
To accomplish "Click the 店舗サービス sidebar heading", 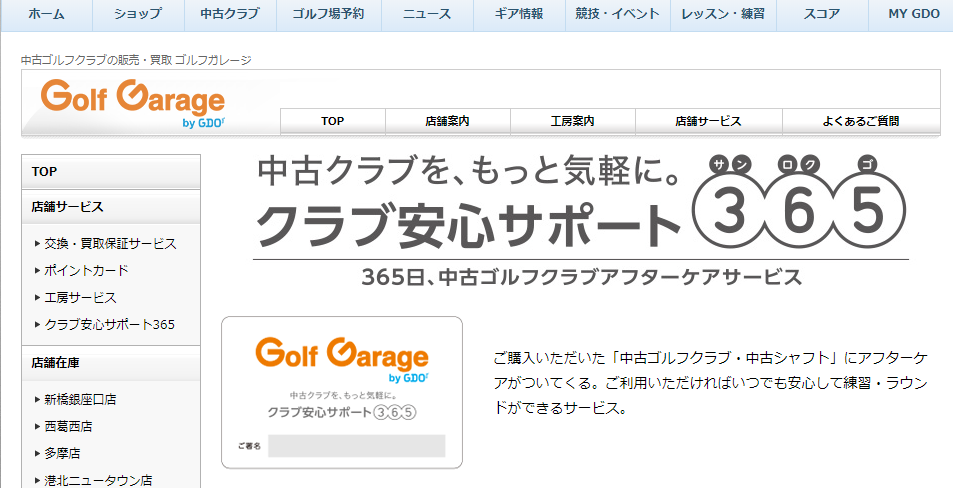I will point(111,207).
